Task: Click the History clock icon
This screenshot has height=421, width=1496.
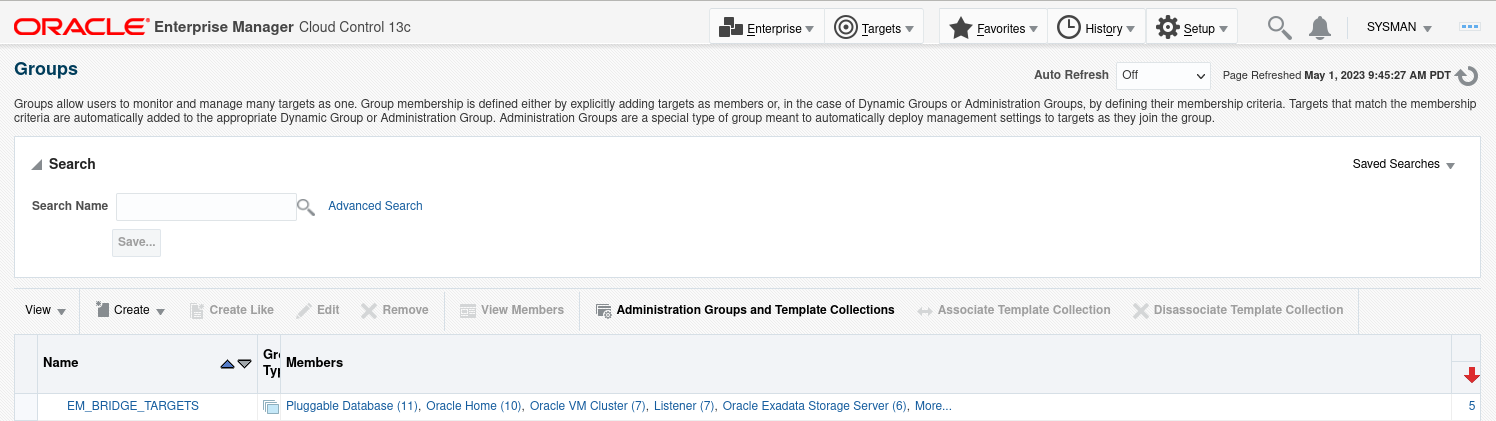Action: click(x=1069, y=28)
